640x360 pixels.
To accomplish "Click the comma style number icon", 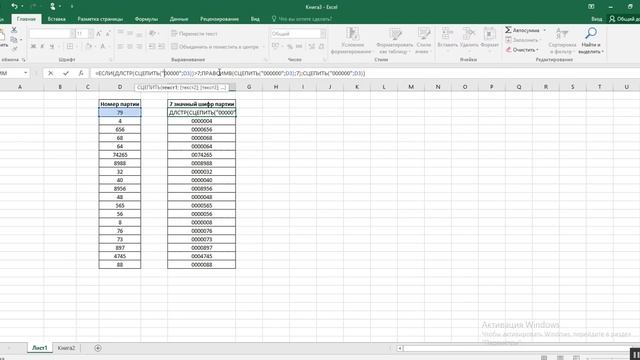I will [299, 47].
